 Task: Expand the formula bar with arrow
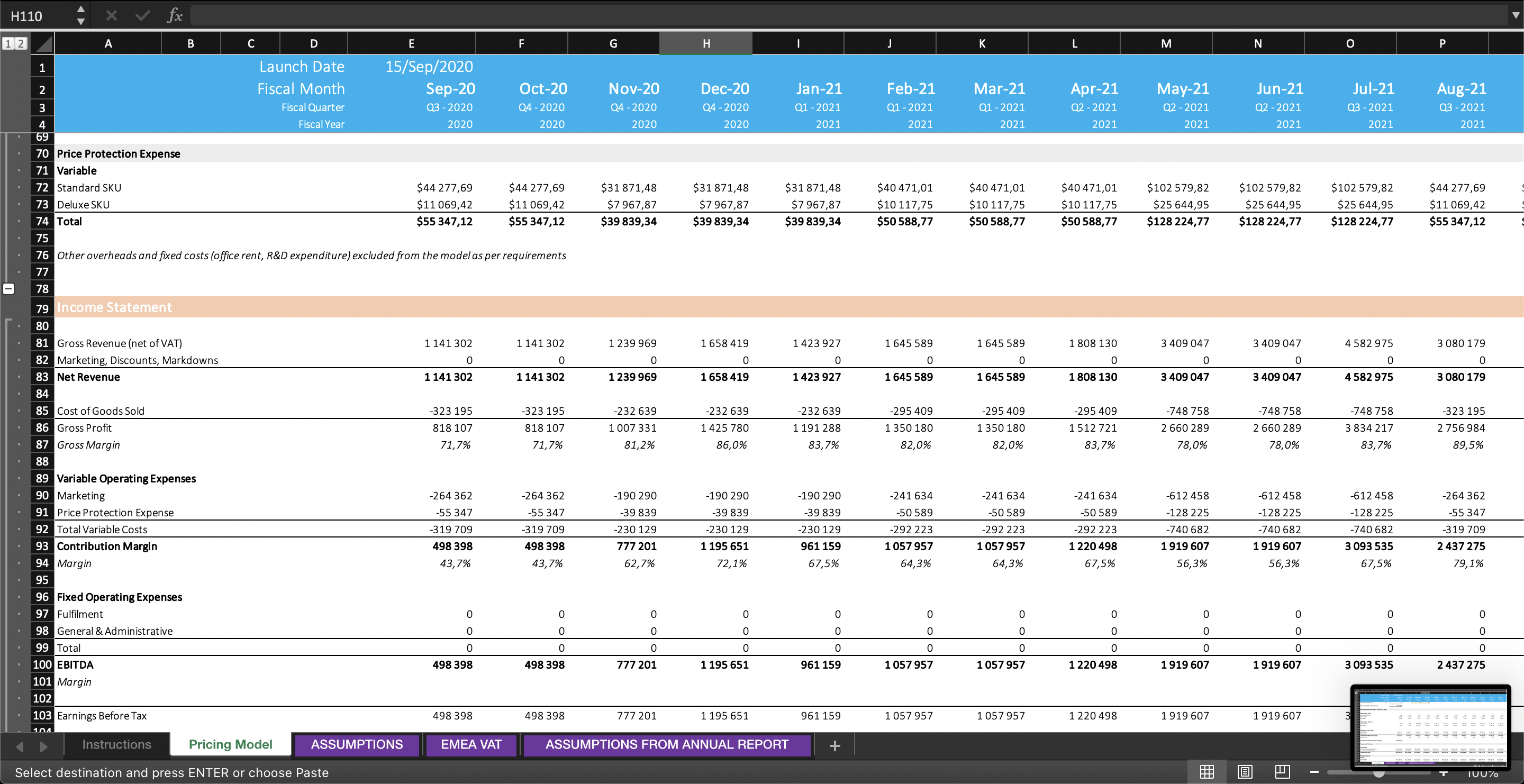(1515, 15)
